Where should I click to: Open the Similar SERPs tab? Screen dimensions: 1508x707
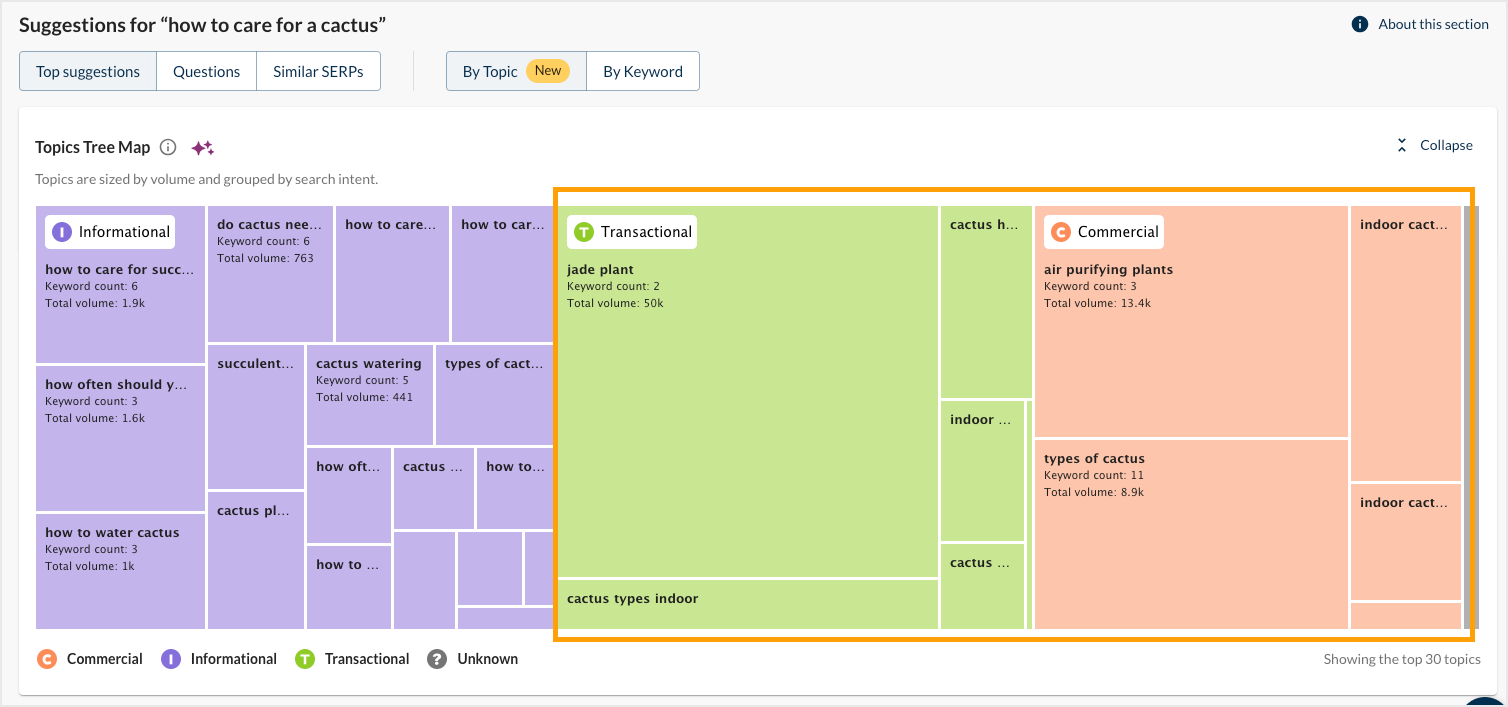coord(318,71)
